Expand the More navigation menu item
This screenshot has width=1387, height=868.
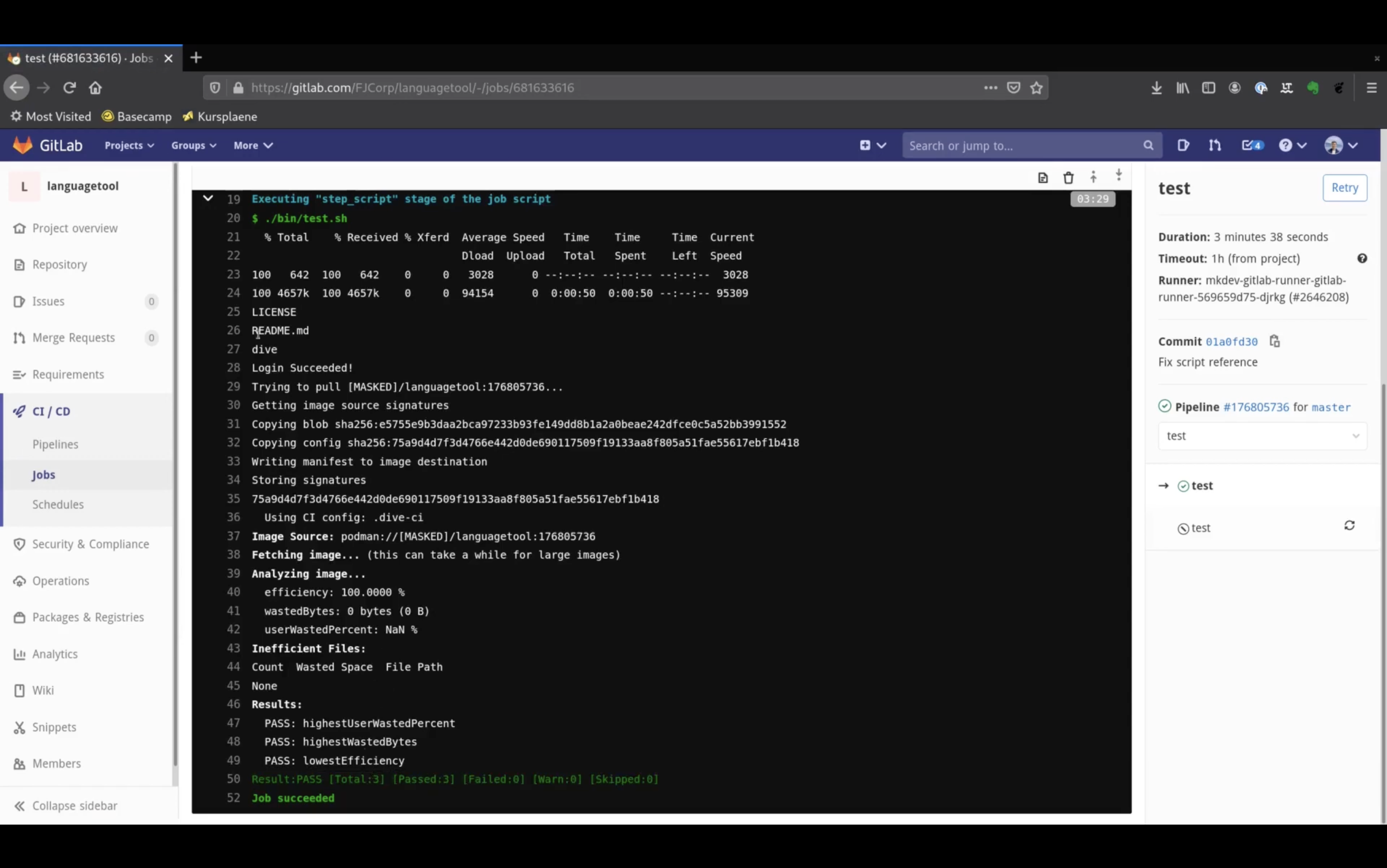[252, 145]
